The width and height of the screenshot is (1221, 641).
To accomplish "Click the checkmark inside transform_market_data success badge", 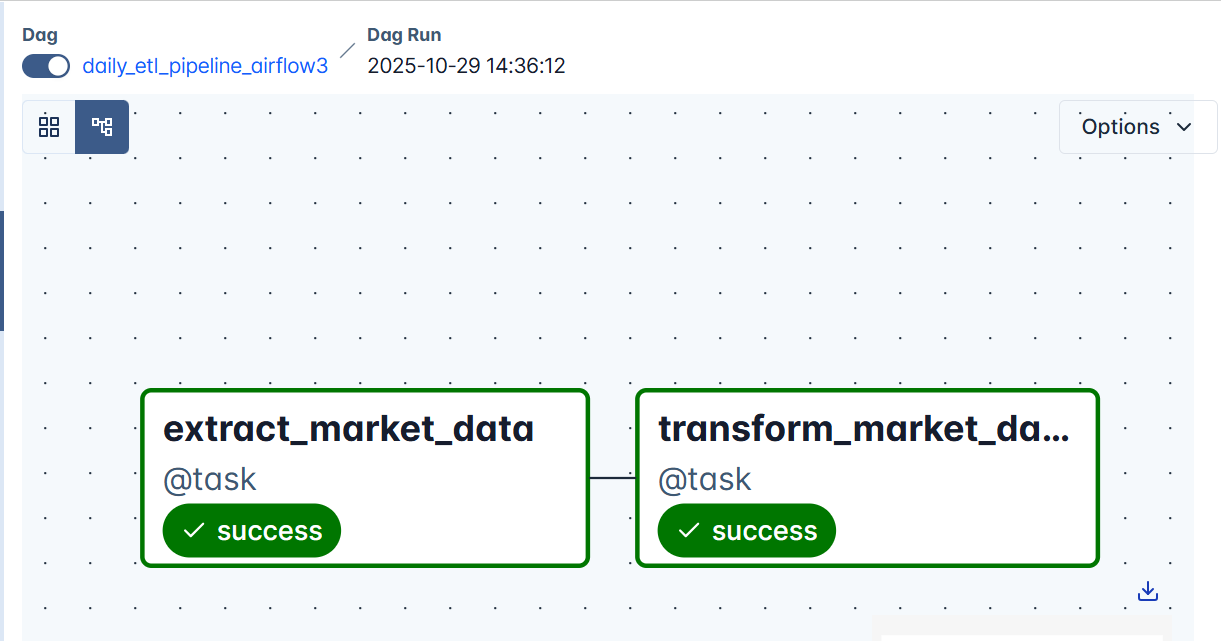I will tap(689, 530).
